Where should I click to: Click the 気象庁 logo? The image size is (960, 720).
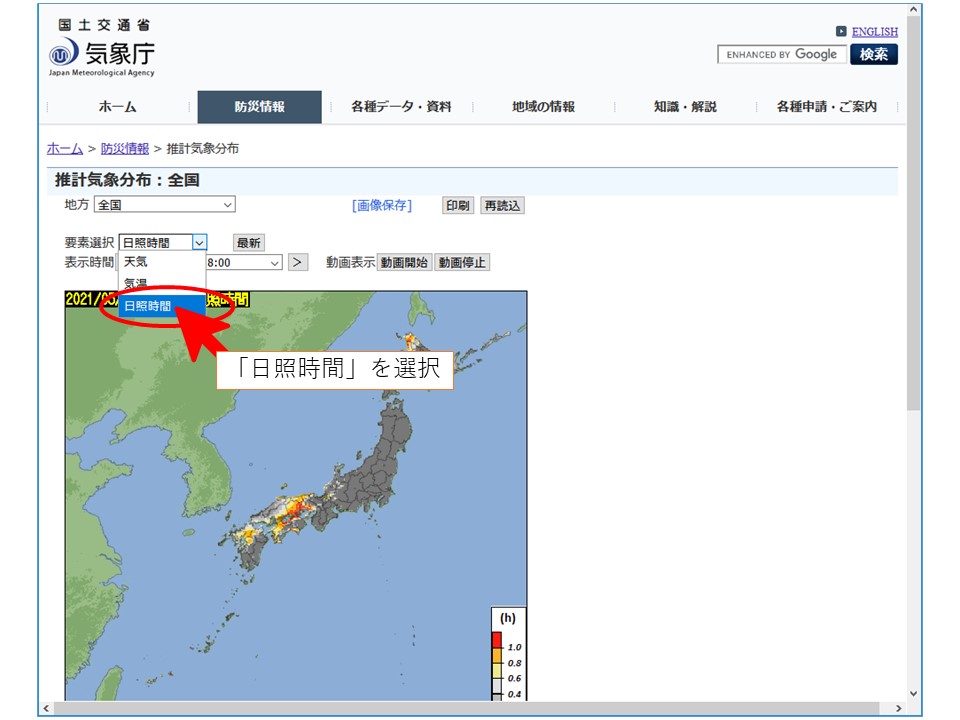(102, 54)
